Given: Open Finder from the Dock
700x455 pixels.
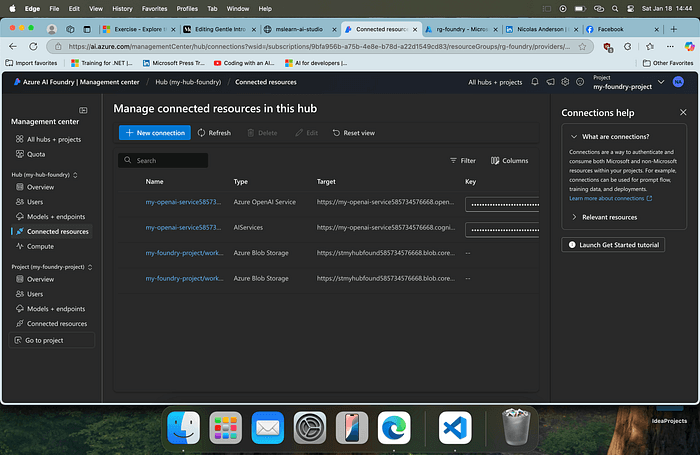Looking at the screenshot, I should click(183, 428).
